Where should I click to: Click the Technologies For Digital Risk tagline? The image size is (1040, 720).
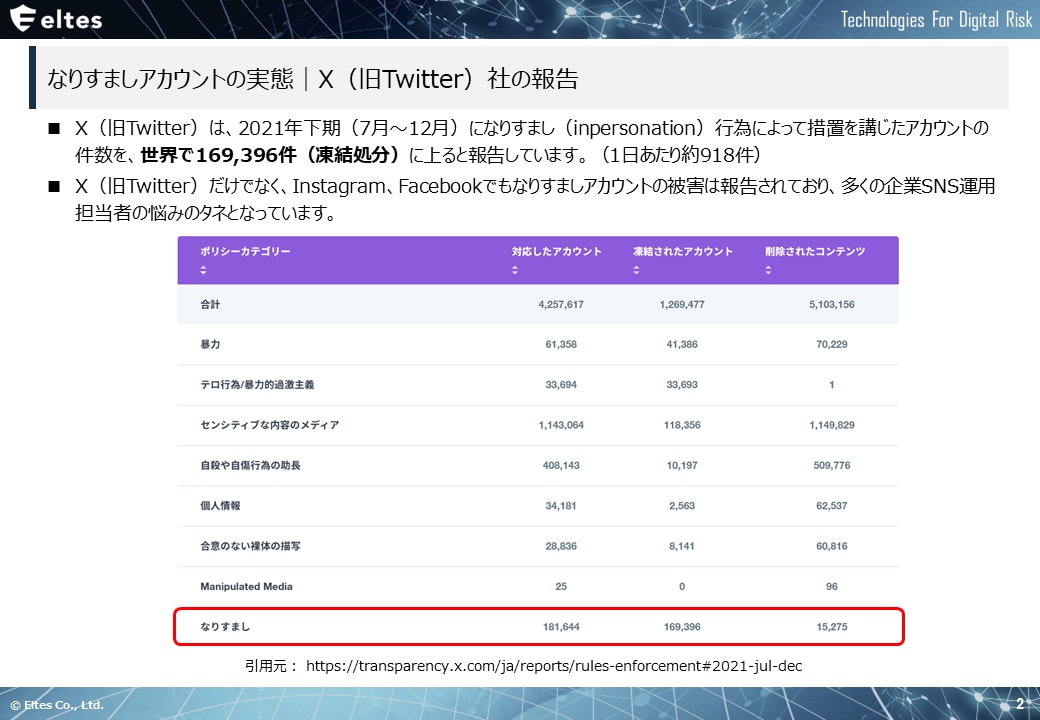936,19
